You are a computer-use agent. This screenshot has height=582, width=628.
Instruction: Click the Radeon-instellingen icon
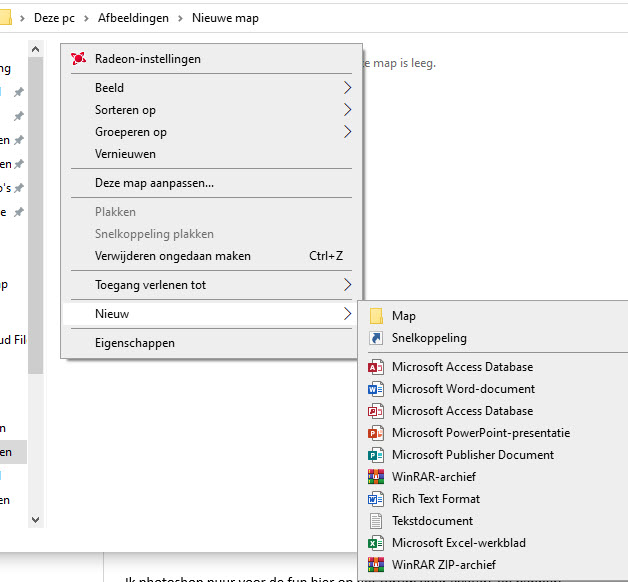pos(78,59)
